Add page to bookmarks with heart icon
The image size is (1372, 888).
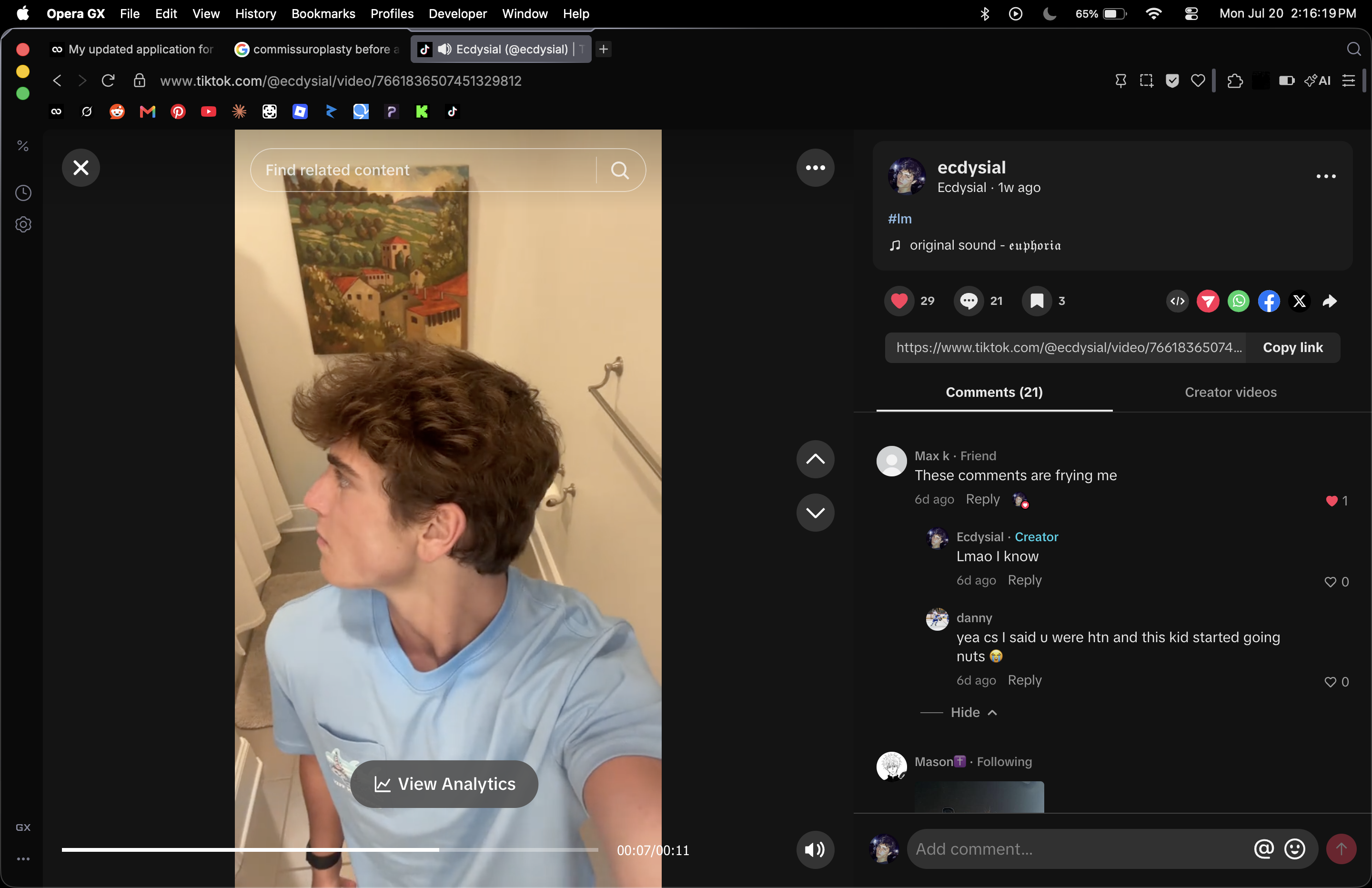click(x=1198, y=81)
